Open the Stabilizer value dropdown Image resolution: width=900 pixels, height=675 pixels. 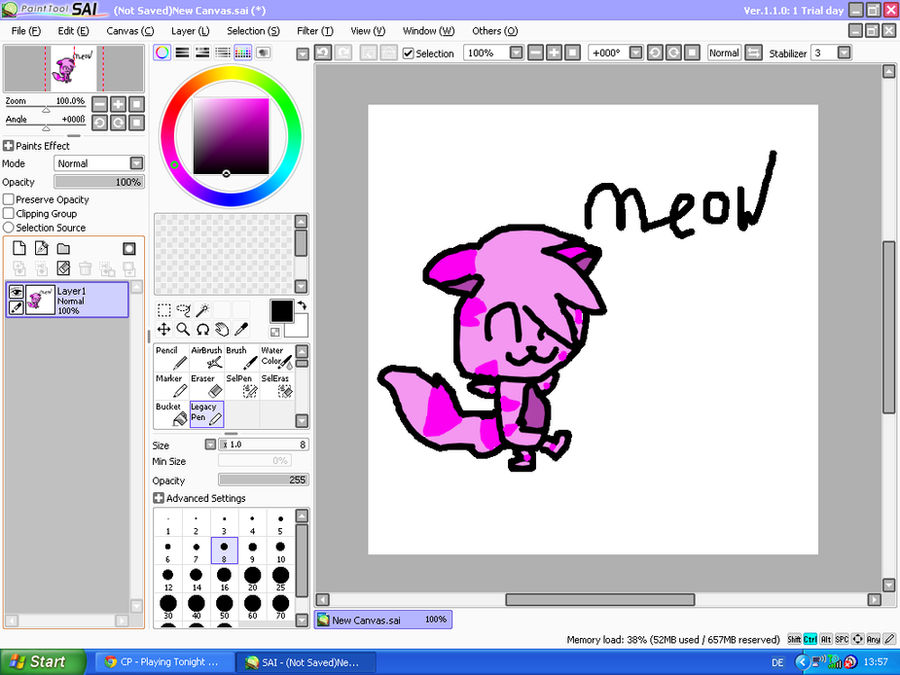coord(844,53)
